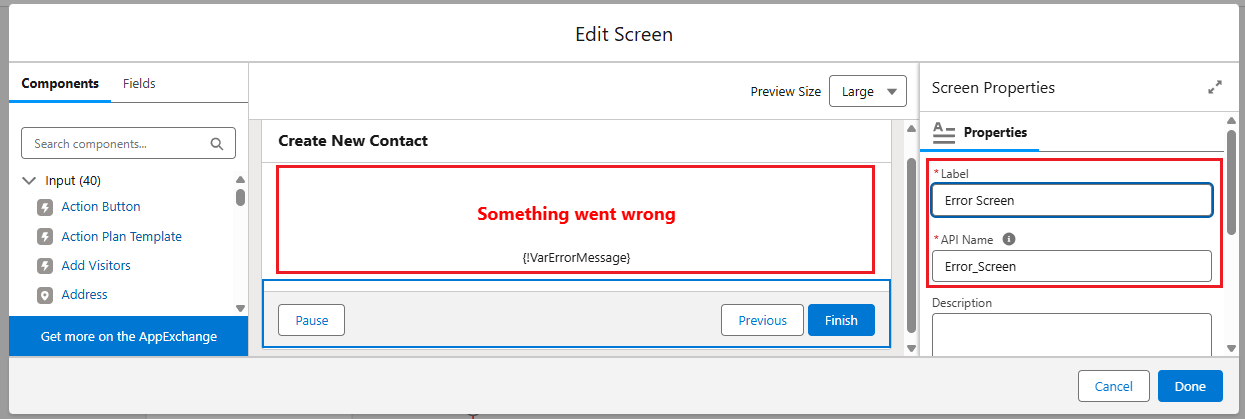Open Get more on the AppExchange
The width and height of the screenshot is (1245, 419).
[129, 336]
